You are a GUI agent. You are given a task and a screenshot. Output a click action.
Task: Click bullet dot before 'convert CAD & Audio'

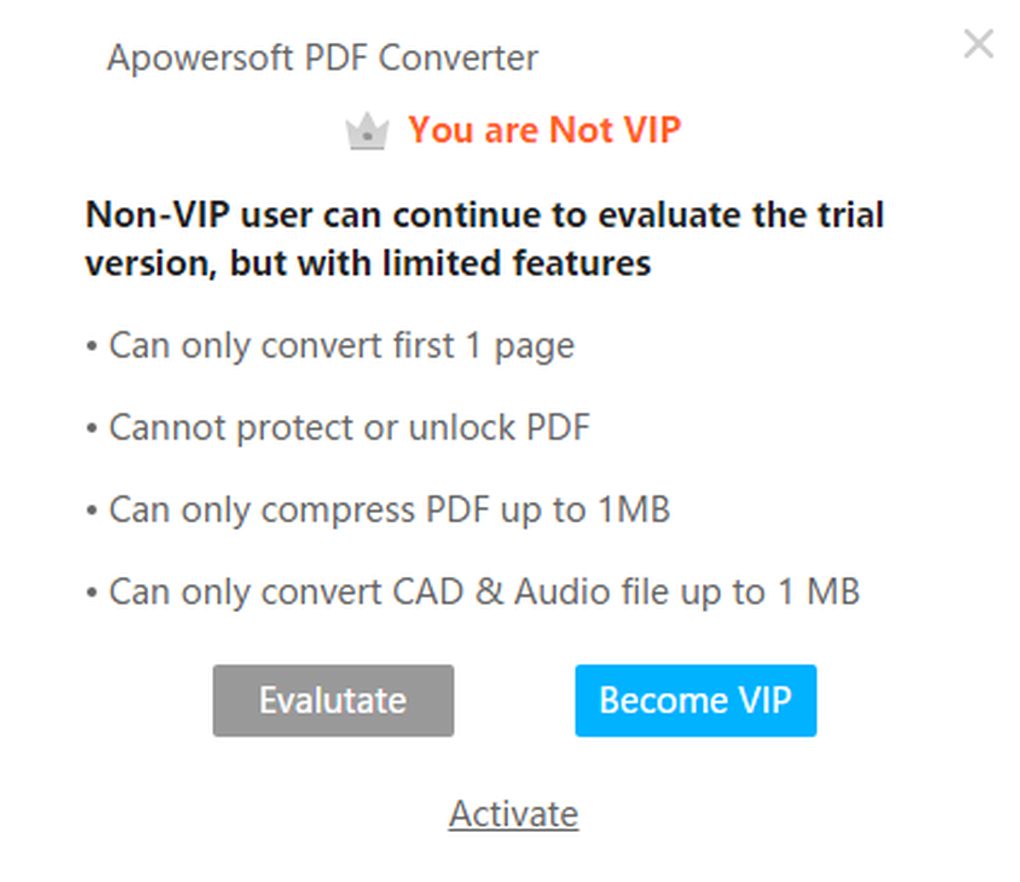click(x=92, y=594)
